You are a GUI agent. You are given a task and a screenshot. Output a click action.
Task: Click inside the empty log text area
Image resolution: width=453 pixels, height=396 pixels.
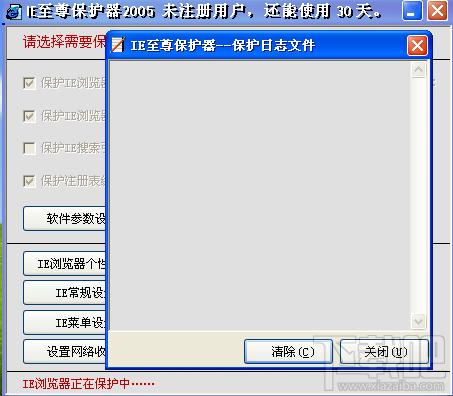click(x=260, y=196)
